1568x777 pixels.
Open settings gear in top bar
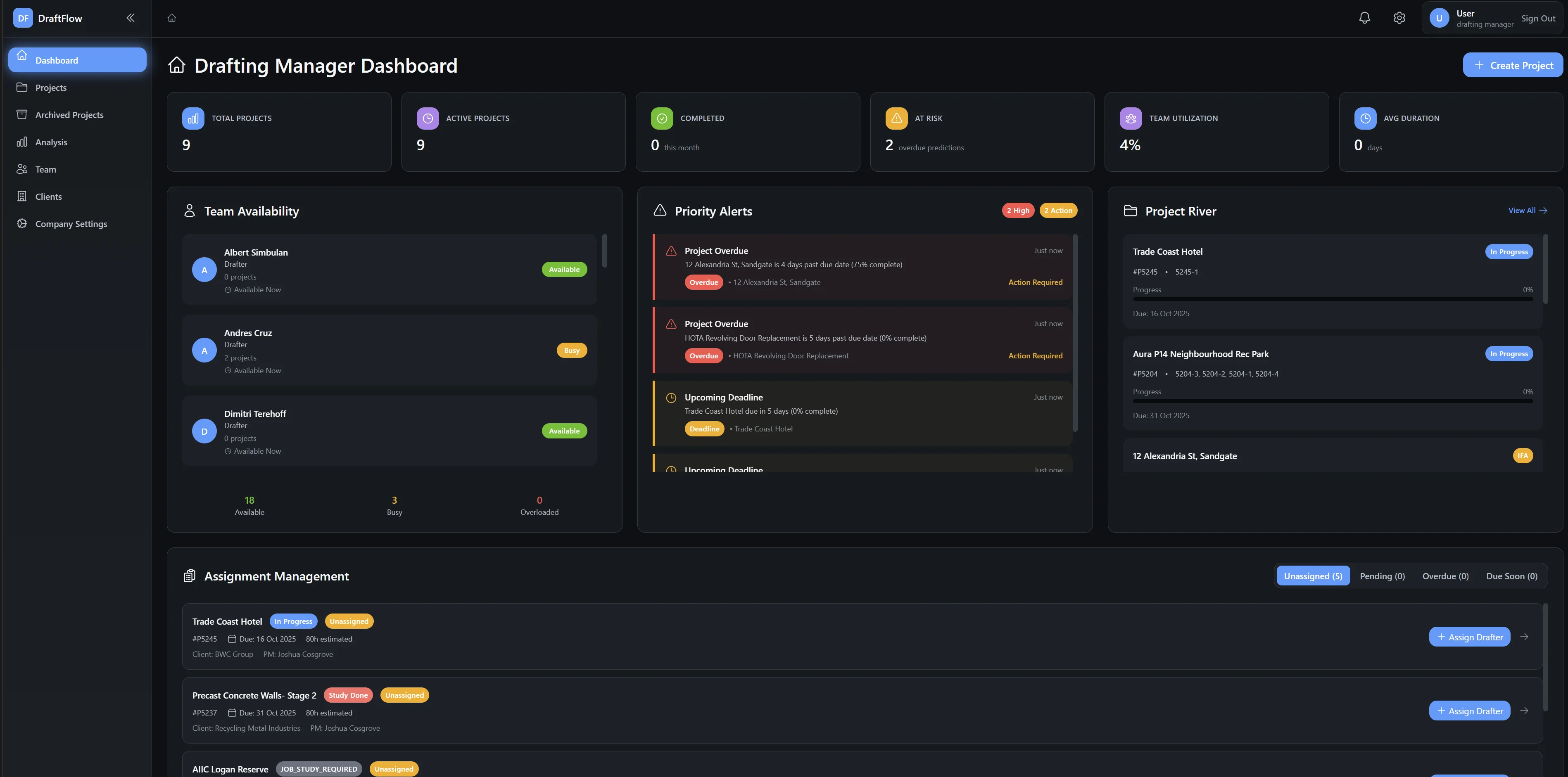tap(1399, 18)
